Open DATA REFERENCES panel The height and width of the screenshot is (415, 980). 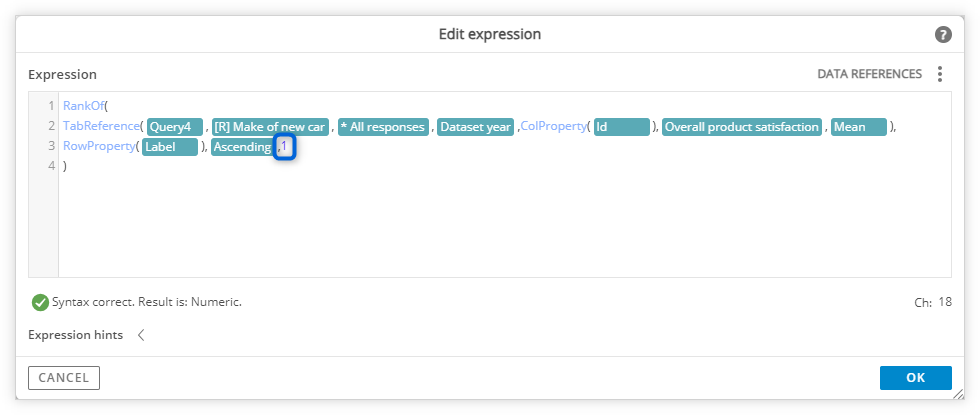[869, 74]
